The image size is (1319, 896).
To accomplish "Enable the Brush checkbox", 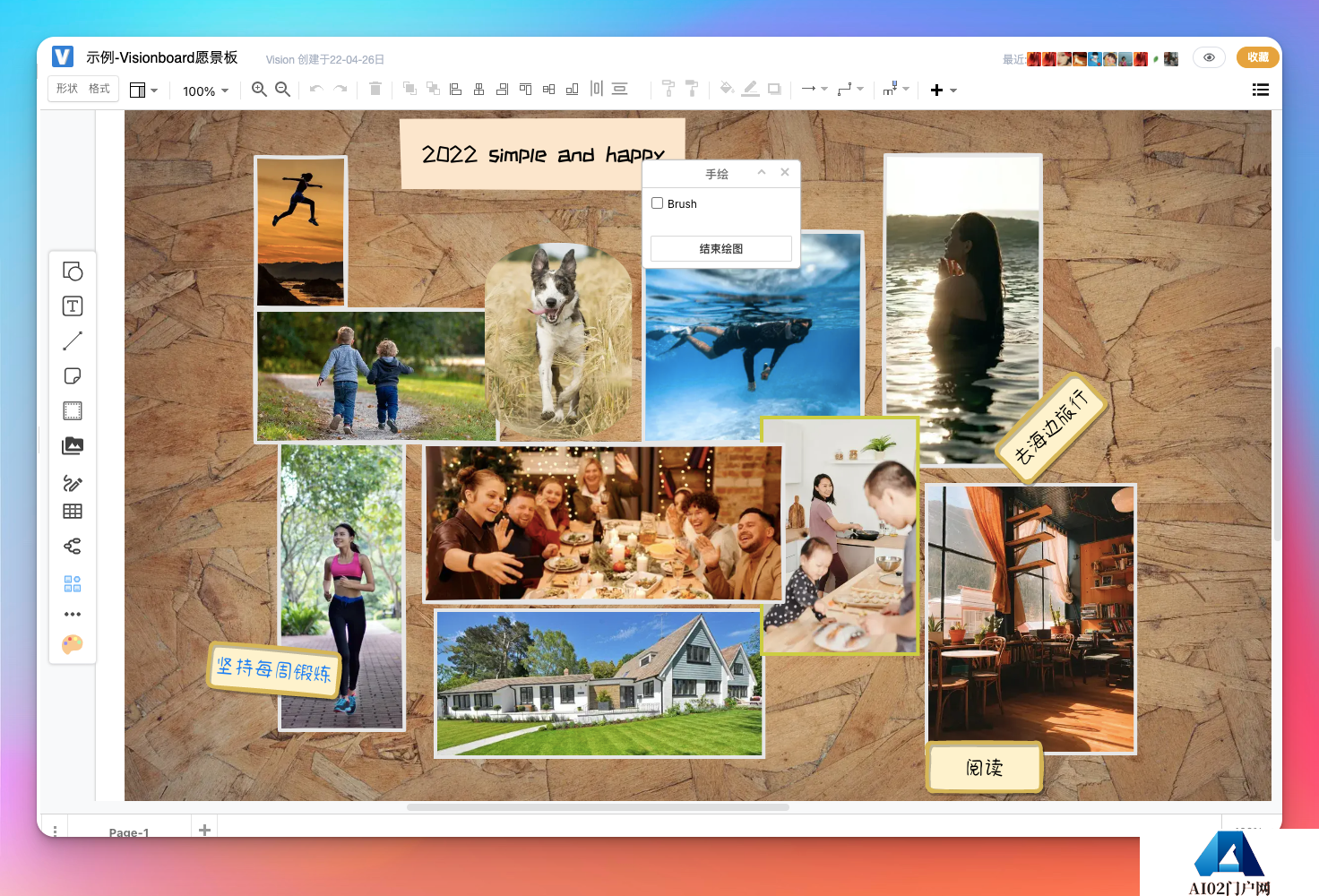I will [657, 203].
